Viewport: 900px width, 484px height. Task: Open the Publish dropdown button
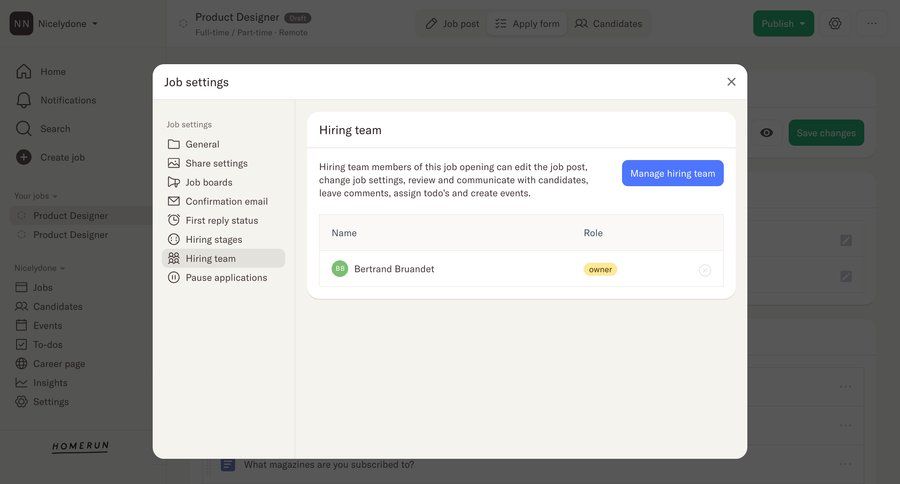(x=783, y=24)
